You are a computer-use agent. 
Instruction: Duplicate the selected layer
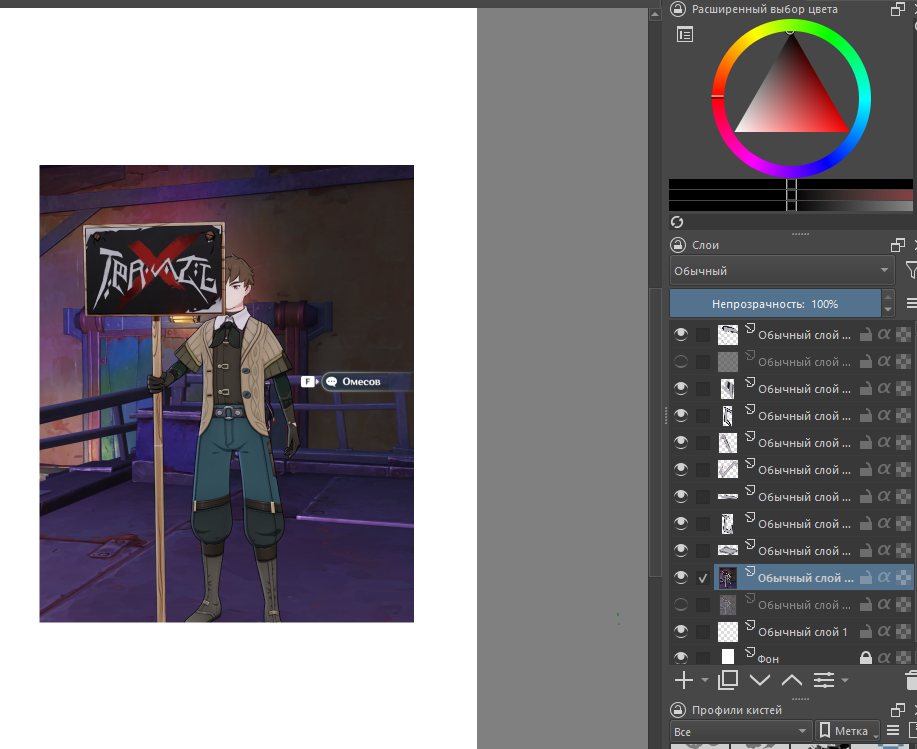point(728,680)
